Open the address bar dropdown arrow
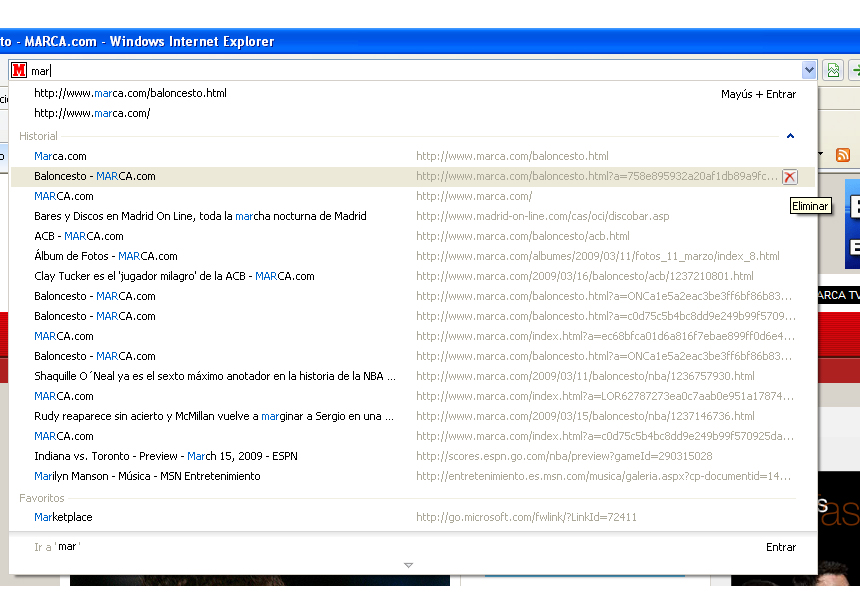This screenshot has height=614, width=860. (x=808, y=70)
